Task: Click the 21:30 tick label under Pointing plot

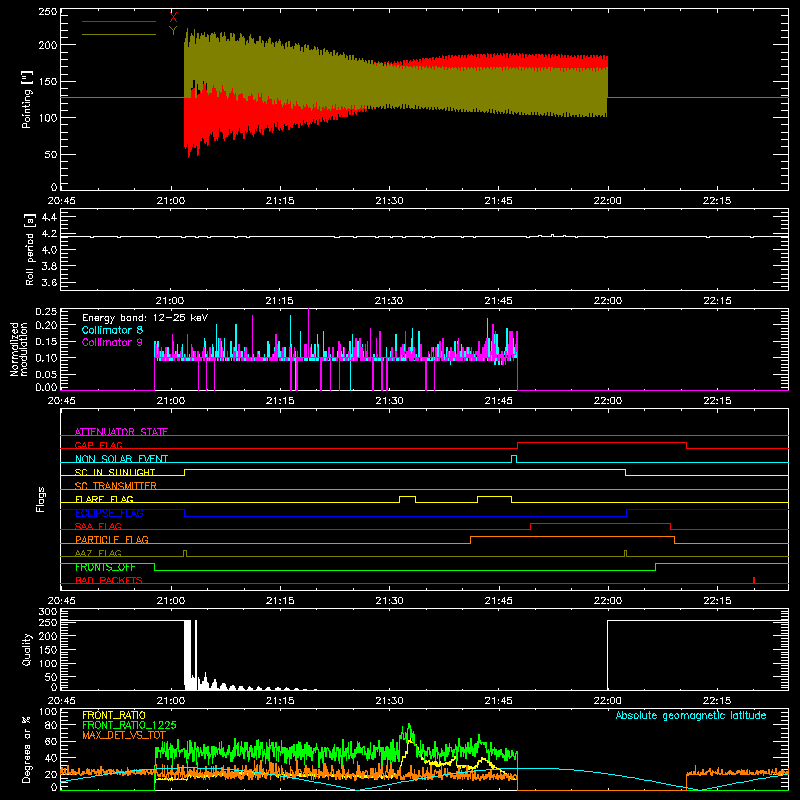Action: pos(389,201)
